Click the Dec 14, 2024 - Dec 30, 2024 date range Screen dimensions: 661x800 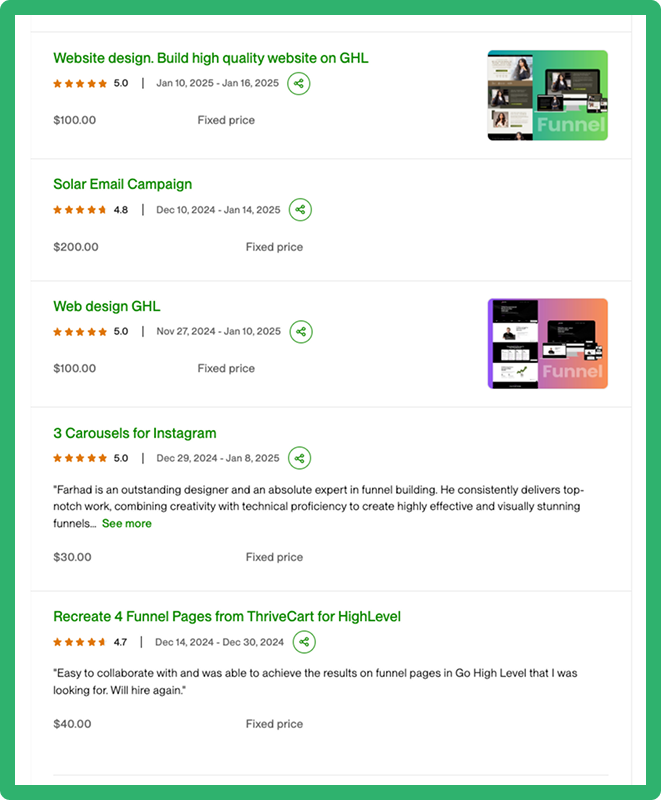219,642
